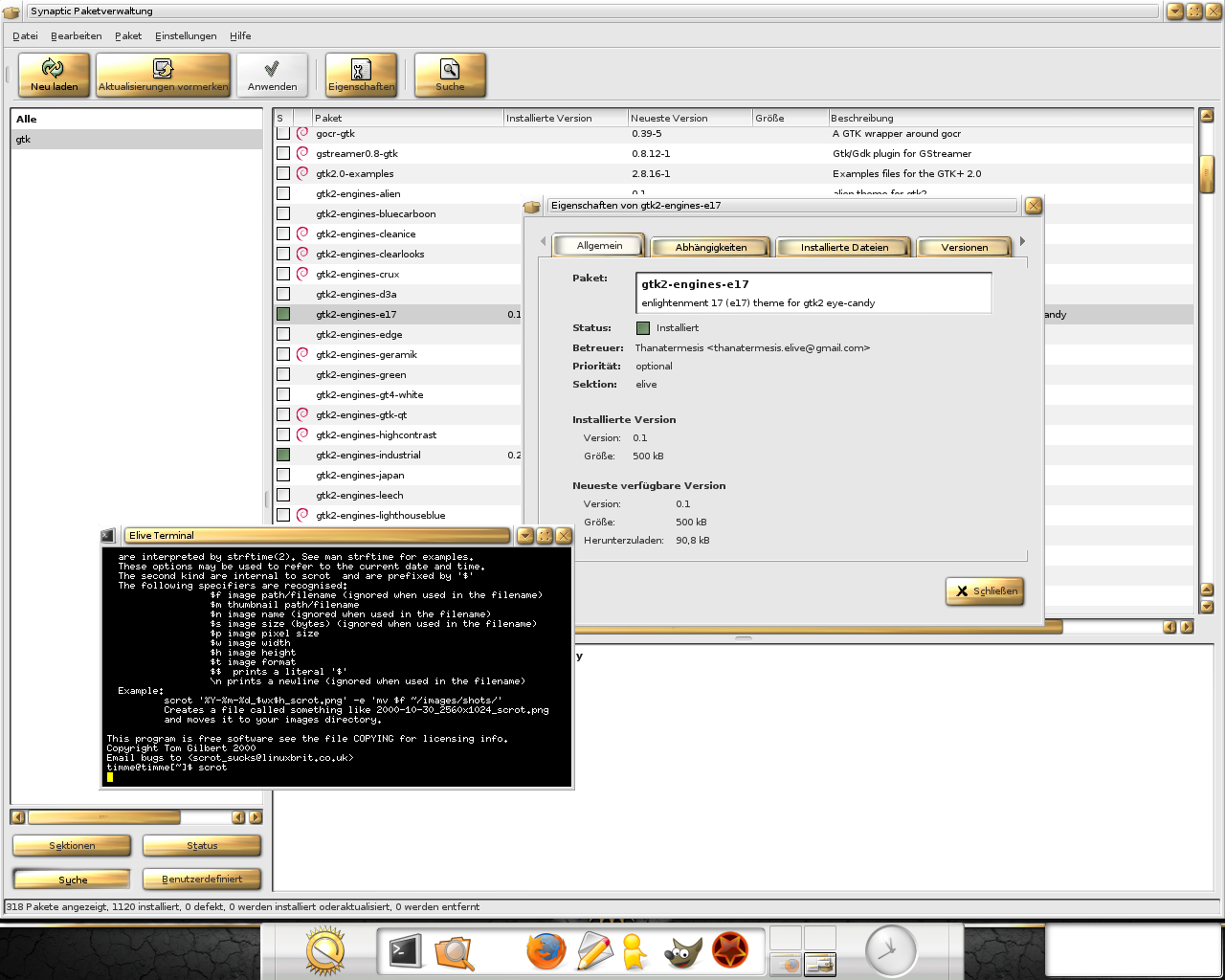Toggle status checkbox for gtk2-engines-japan
This screenshot has height=980, width=1225.
pyautogui.click(x=283, y=475)
